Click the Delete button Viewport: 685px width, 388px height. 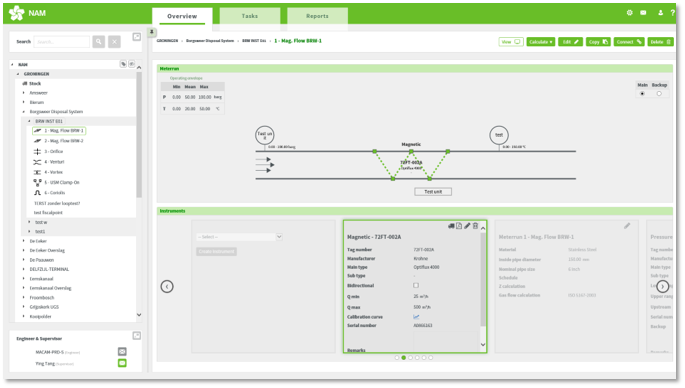click(x=660, y=42)
